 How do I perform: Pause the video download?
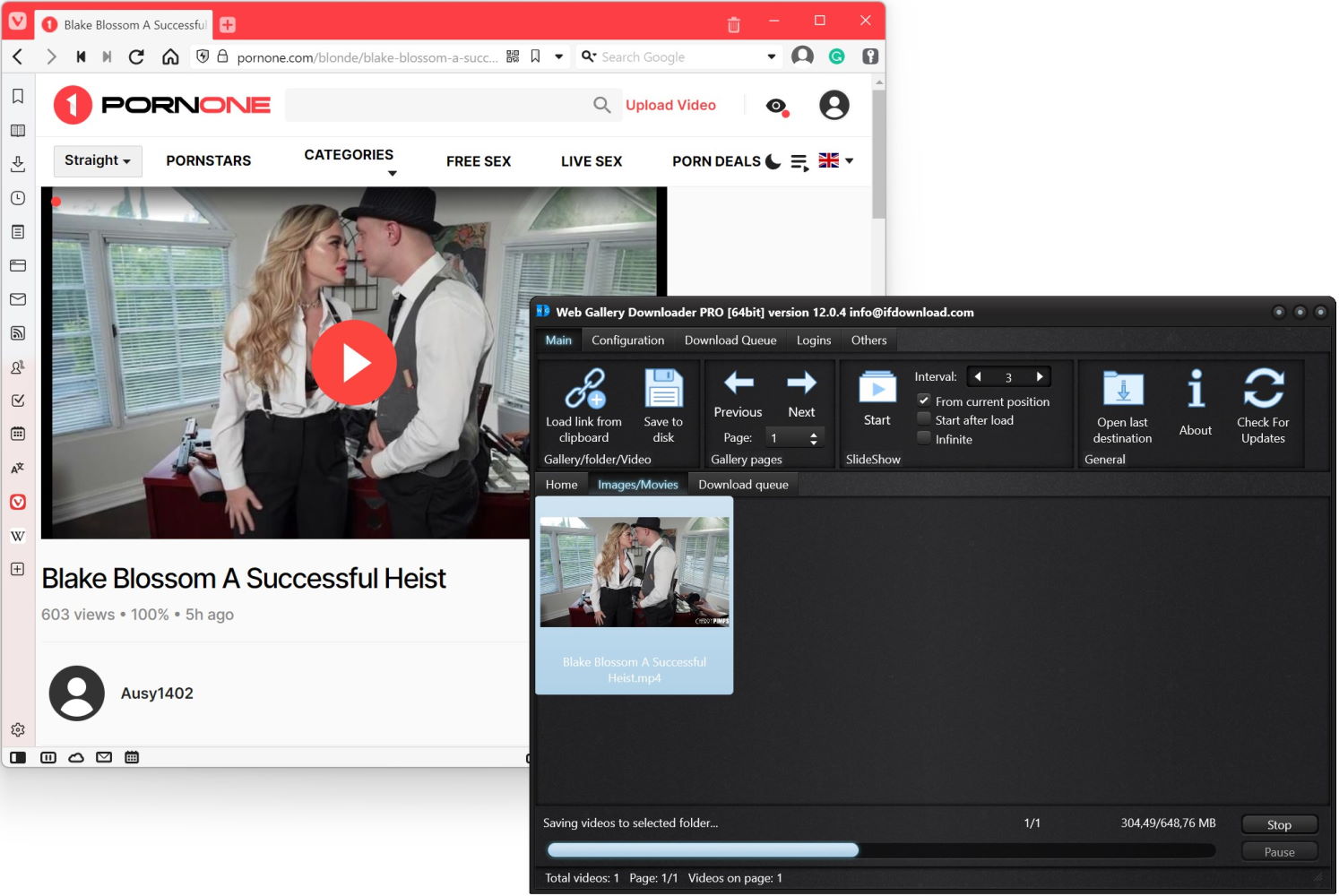pyautogui.click(x=1279, y=851)
